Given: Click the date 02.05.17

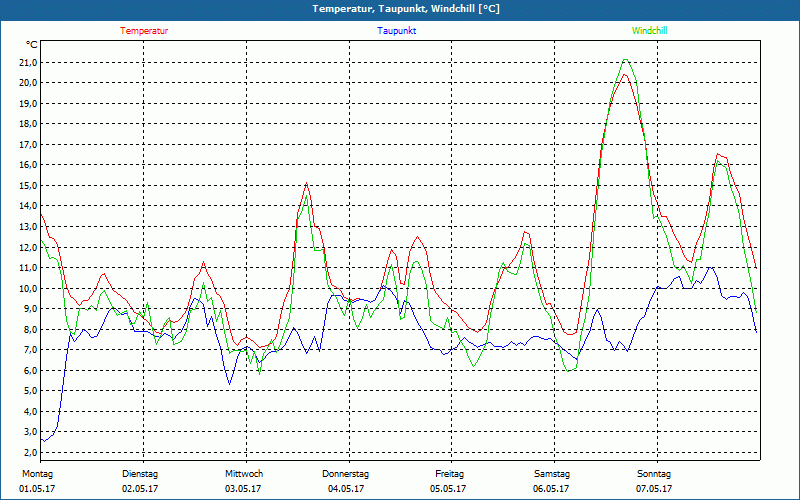Looking at the screenshot, I should click(140, 489).
